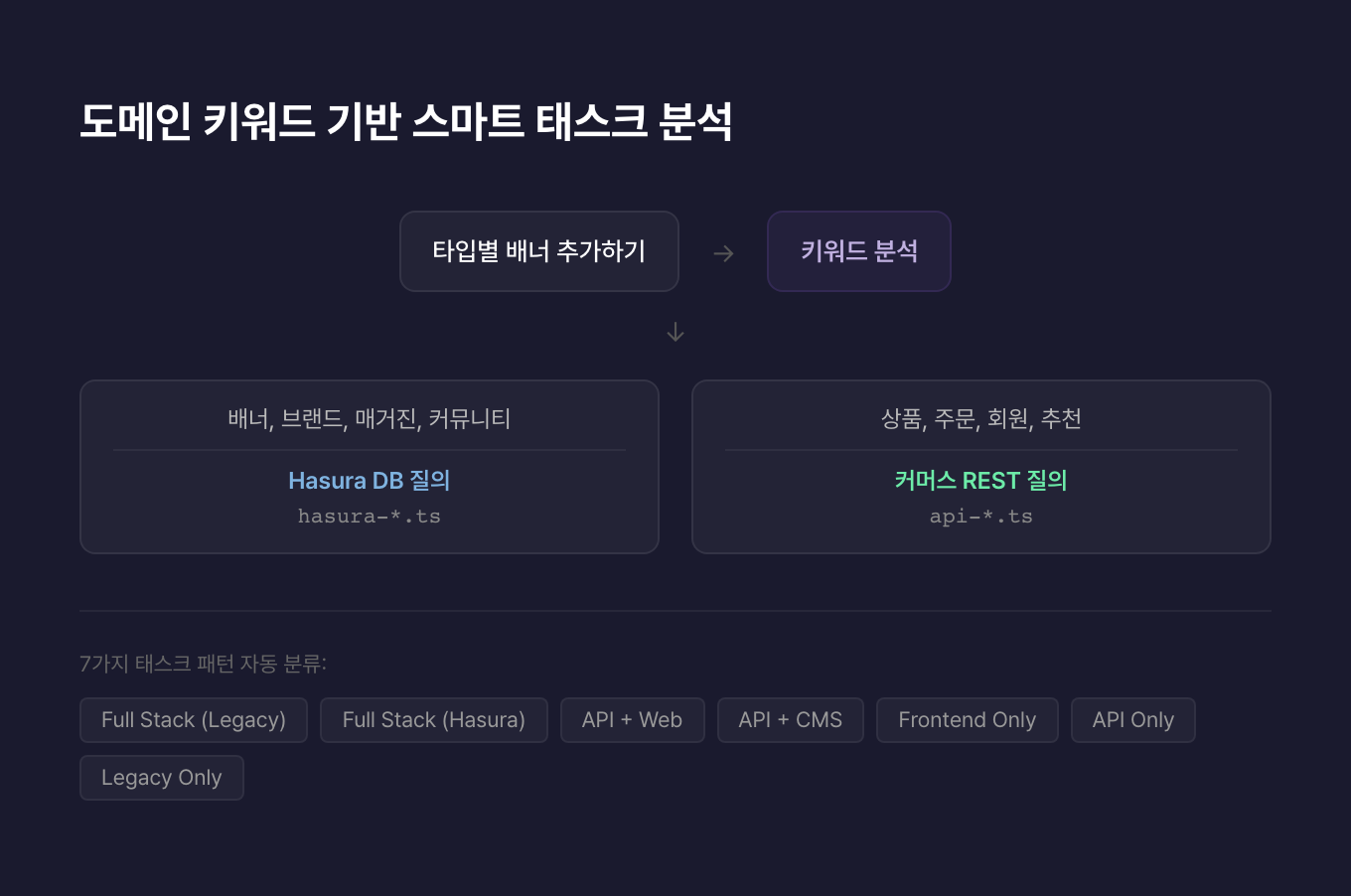Viewport: 1351px width, 896px height.
Task: Click the 'Hasura DB 질의' blue label
Action: (x=370, y=481)
